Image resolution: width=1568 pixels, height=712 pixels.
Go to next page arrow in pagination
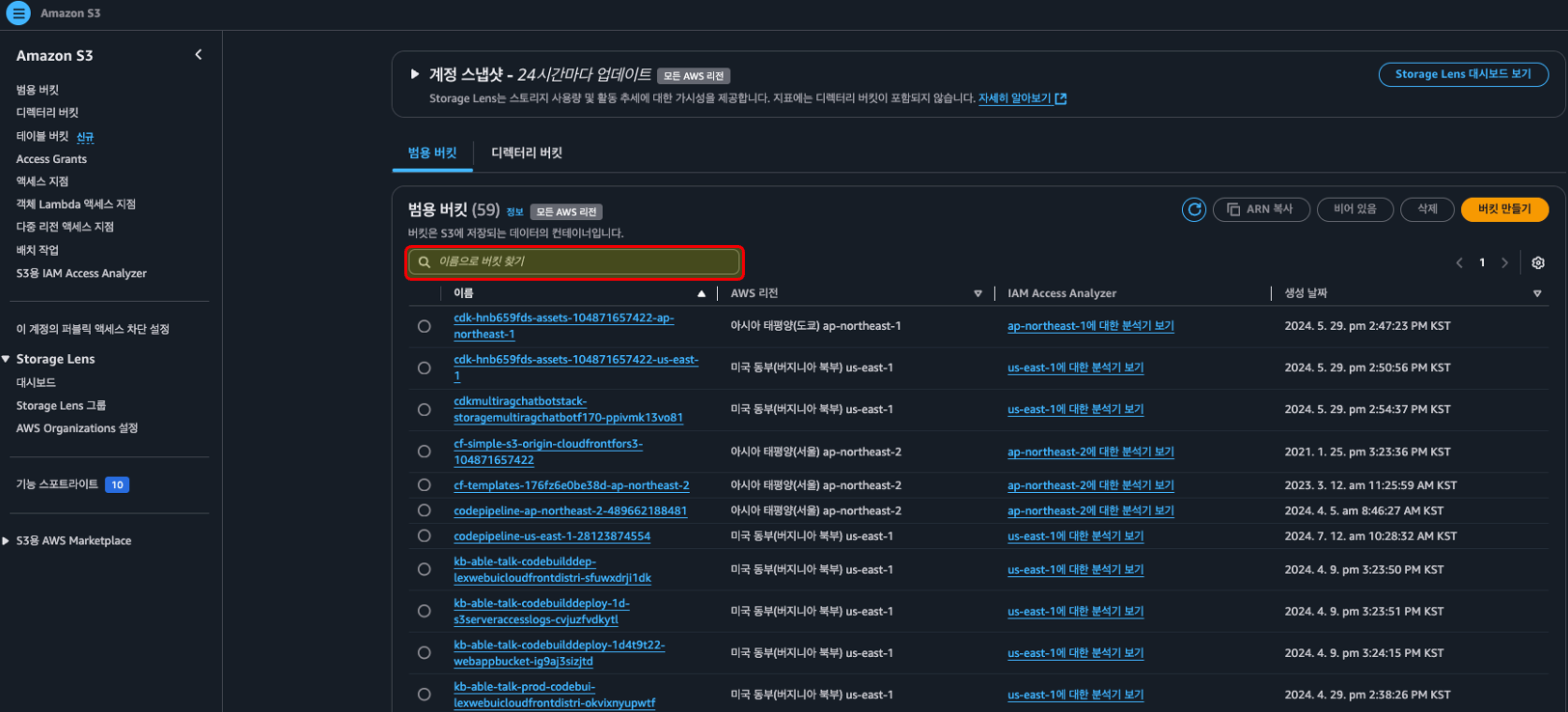coord(1504,262)
